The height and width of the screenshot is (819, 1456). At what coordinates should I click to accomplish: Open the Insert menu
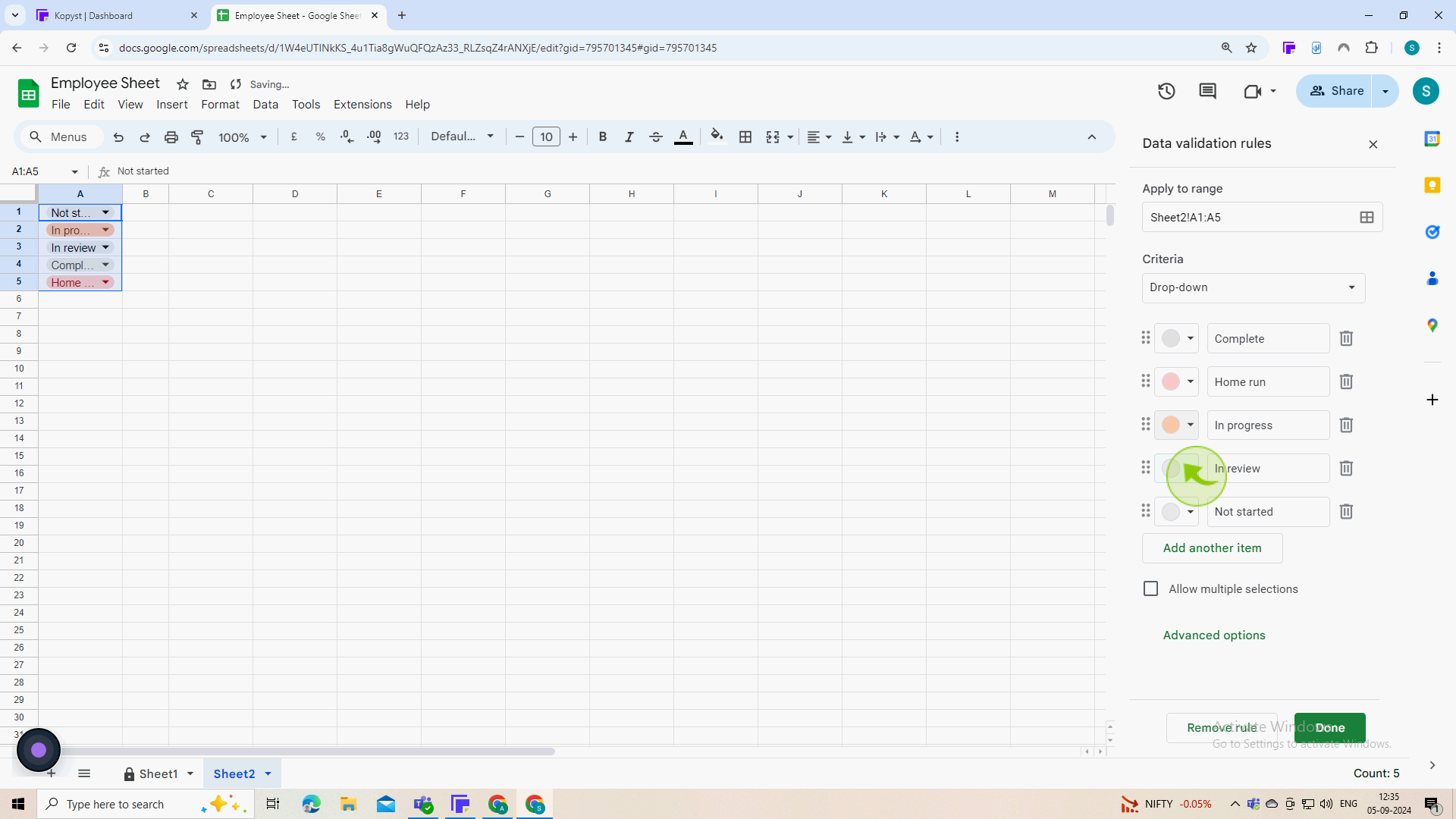pos(172,105)
